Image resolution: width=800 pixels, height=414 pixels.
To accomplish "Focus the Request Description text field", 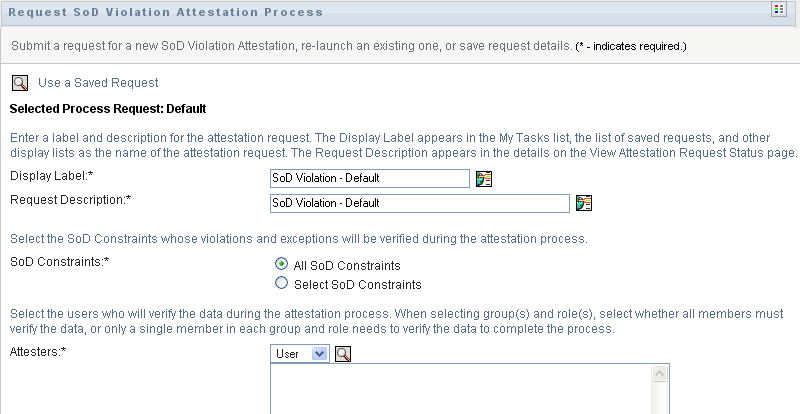I will pyautogui.click(x=419, y=203).
